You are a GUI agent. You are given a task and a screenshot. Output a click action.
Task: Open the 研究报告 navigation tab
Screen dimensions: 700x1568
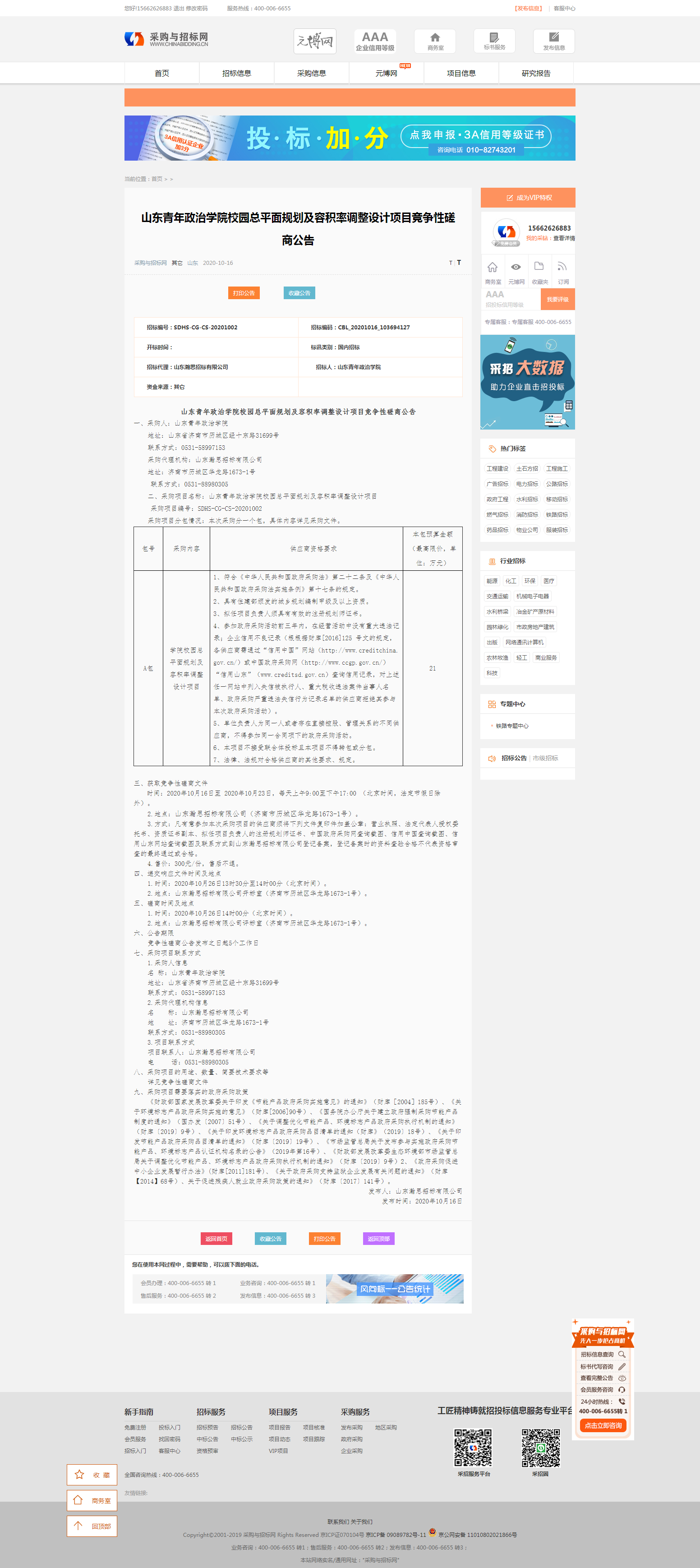click(x=536, y=73)
